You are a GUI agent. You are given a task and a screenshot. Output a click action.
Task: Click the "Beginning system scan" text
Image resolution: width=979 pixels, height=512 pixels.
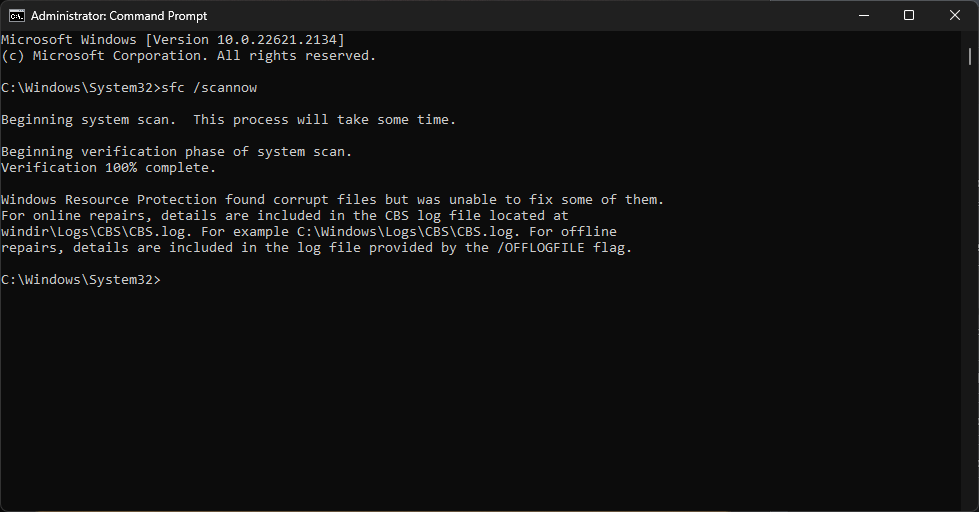(88, 120)
